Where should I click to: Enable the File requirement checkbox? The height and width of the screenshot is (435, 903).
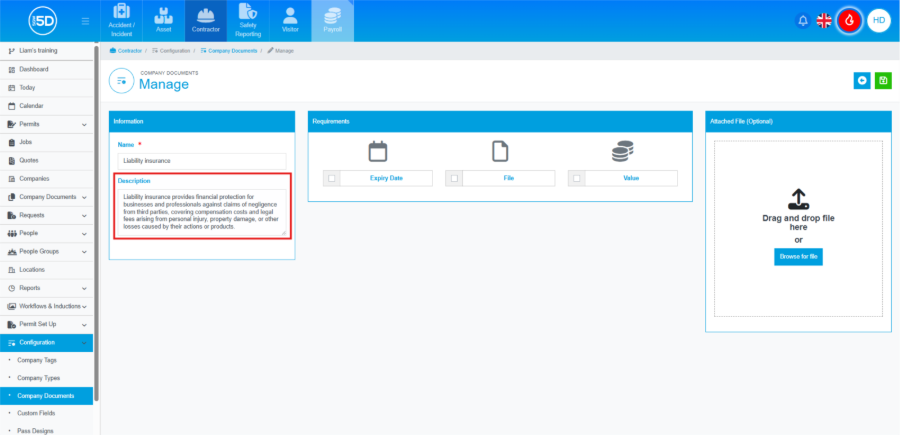click(x=454, y=178)
